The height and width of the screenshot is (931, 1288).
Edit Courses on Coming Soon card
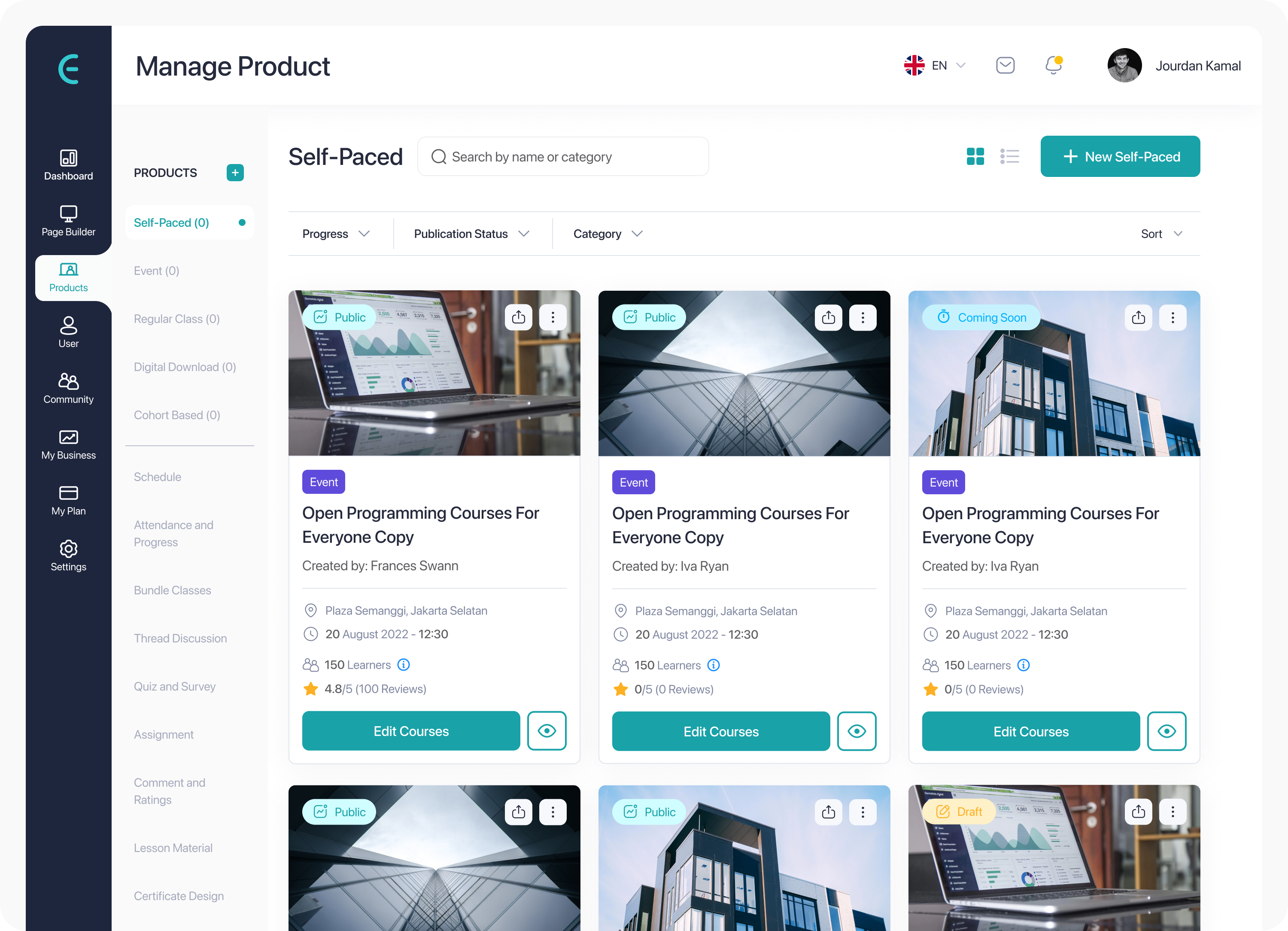(x=1031, y=731)
